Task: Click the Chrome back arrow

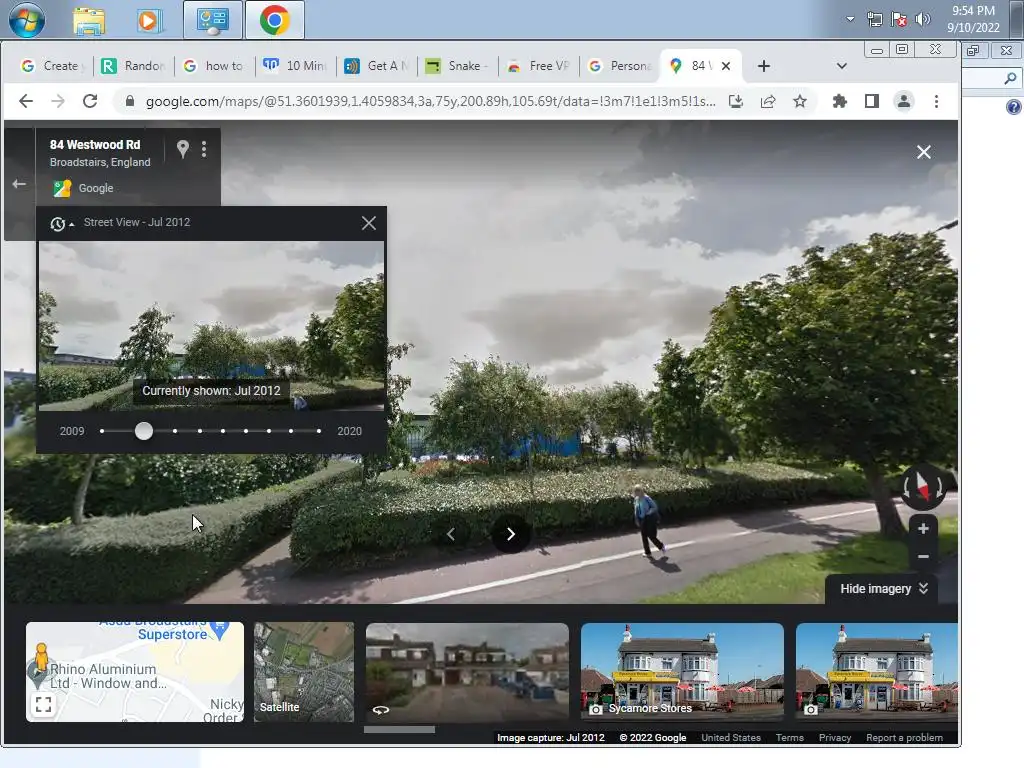Action: pos(25,101)
